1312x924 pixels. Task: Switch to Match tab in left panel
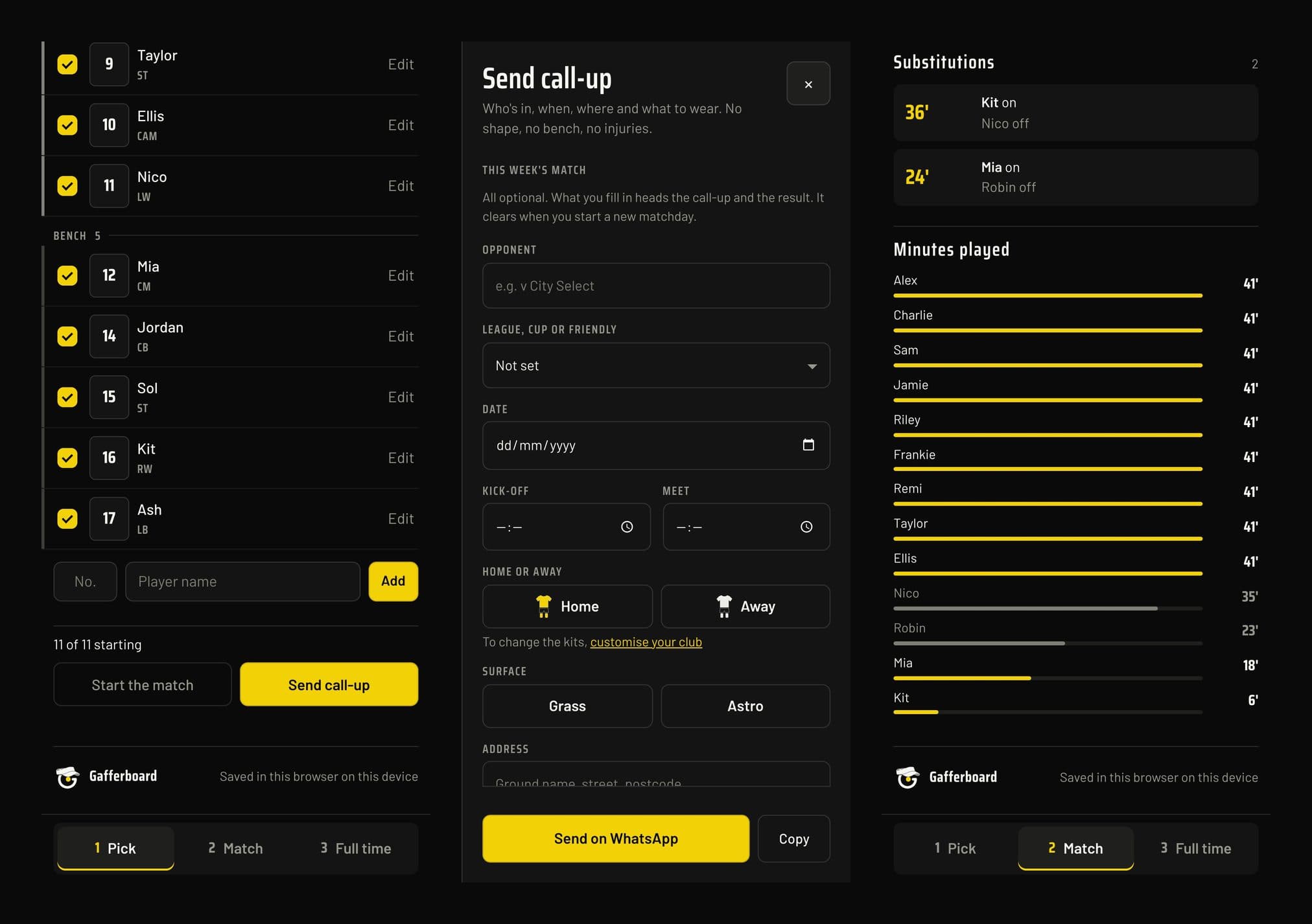point(235,848)
